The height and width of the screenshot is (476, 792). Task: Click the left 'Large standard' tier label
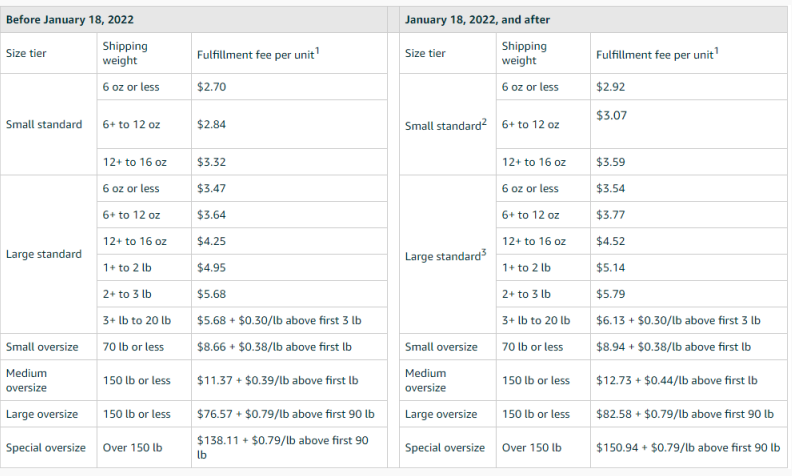click(x=44, y=254)
